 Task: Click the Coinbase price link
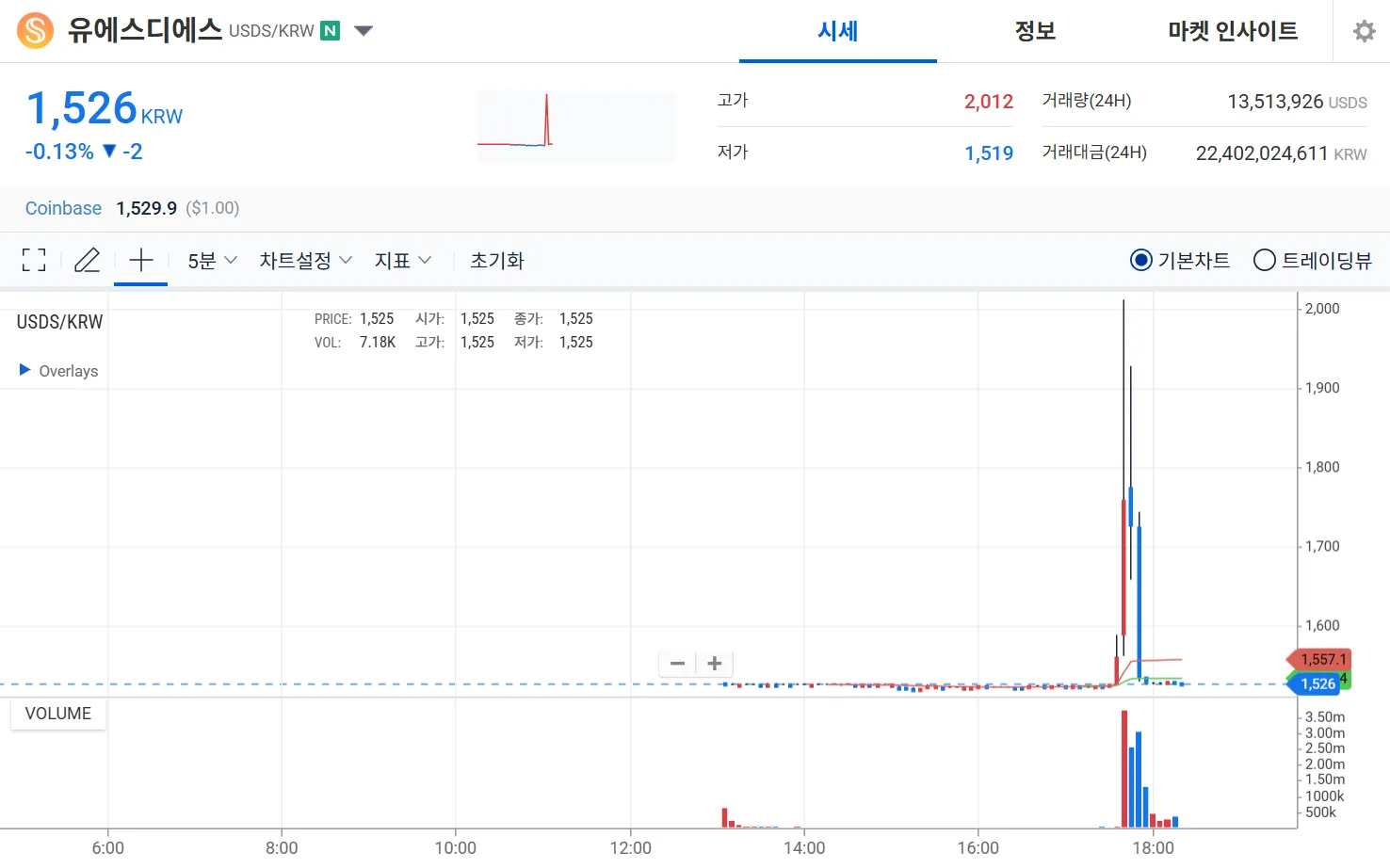(x=63, y=208)
